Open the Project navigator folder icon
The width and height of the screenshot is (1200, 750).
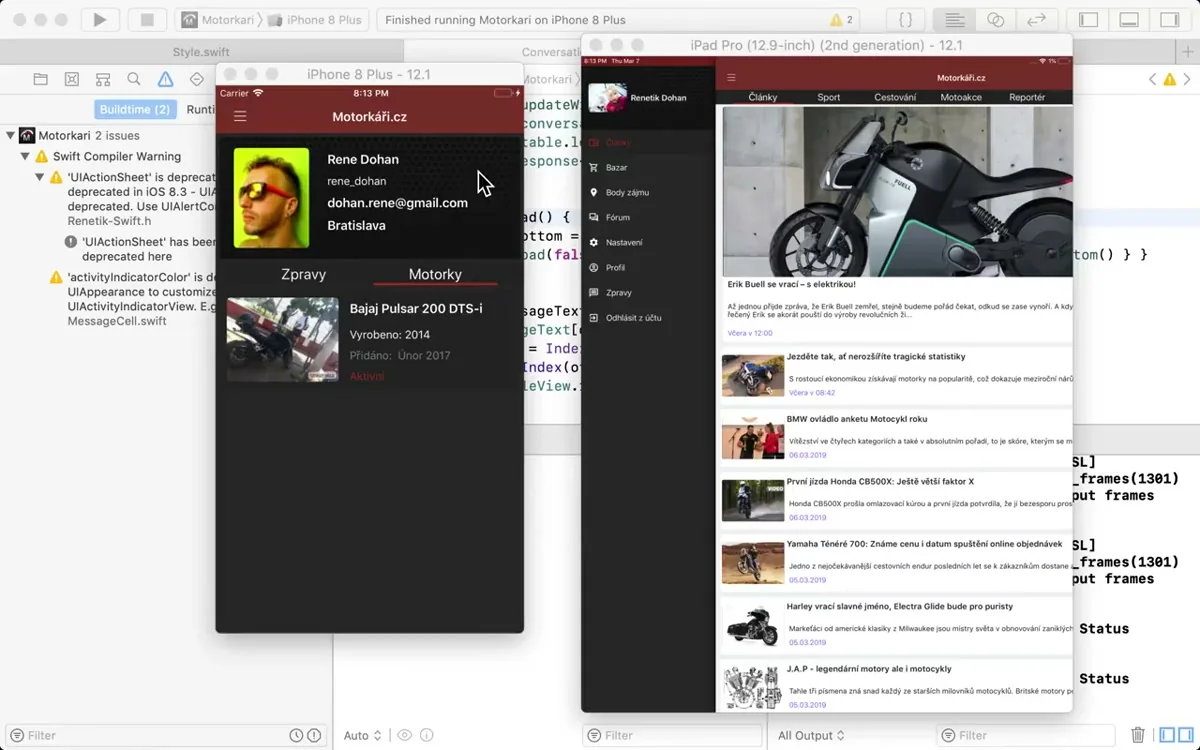coord(40,79)
